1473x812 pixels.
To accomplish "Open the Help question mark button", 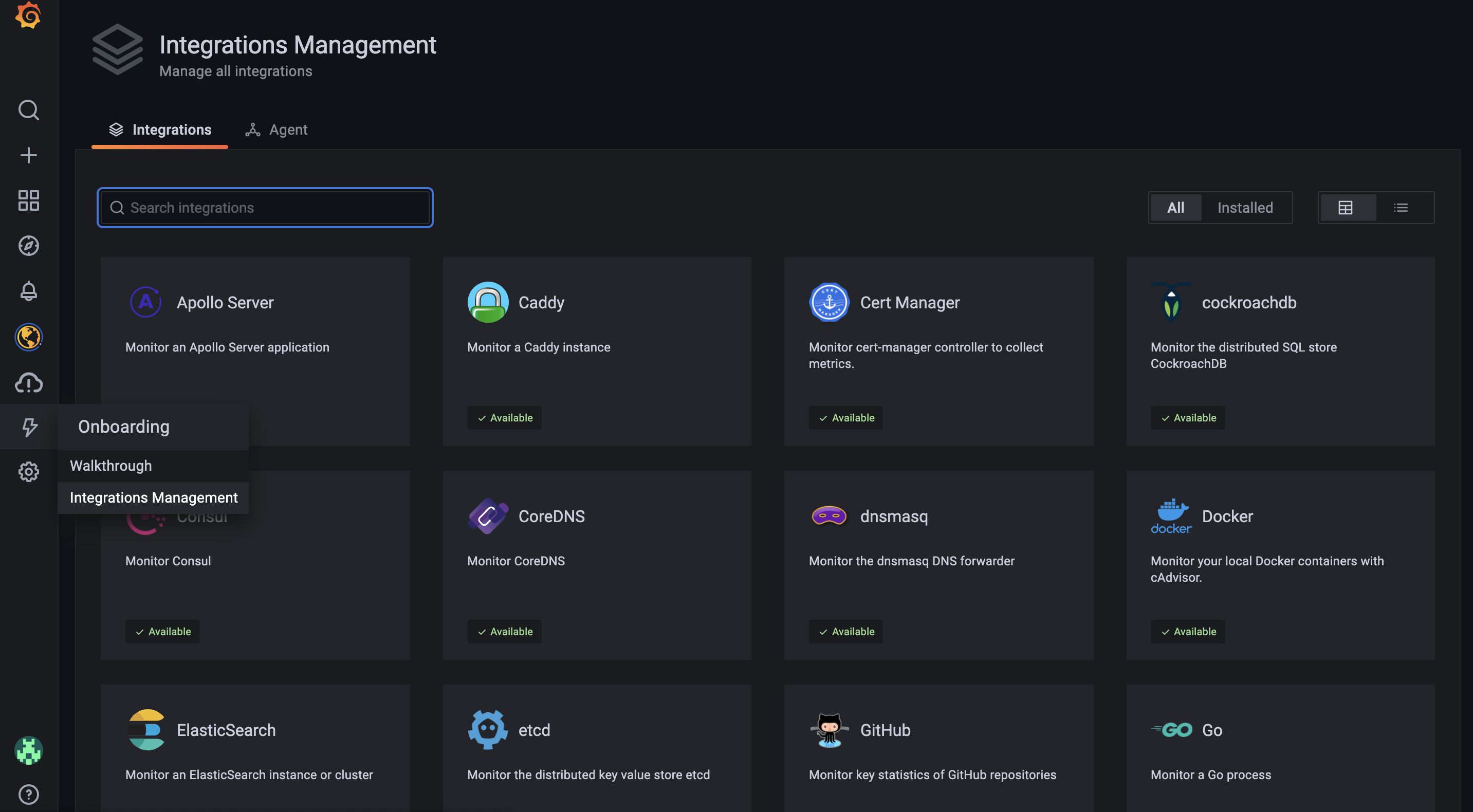I will [x=28, y=795].
